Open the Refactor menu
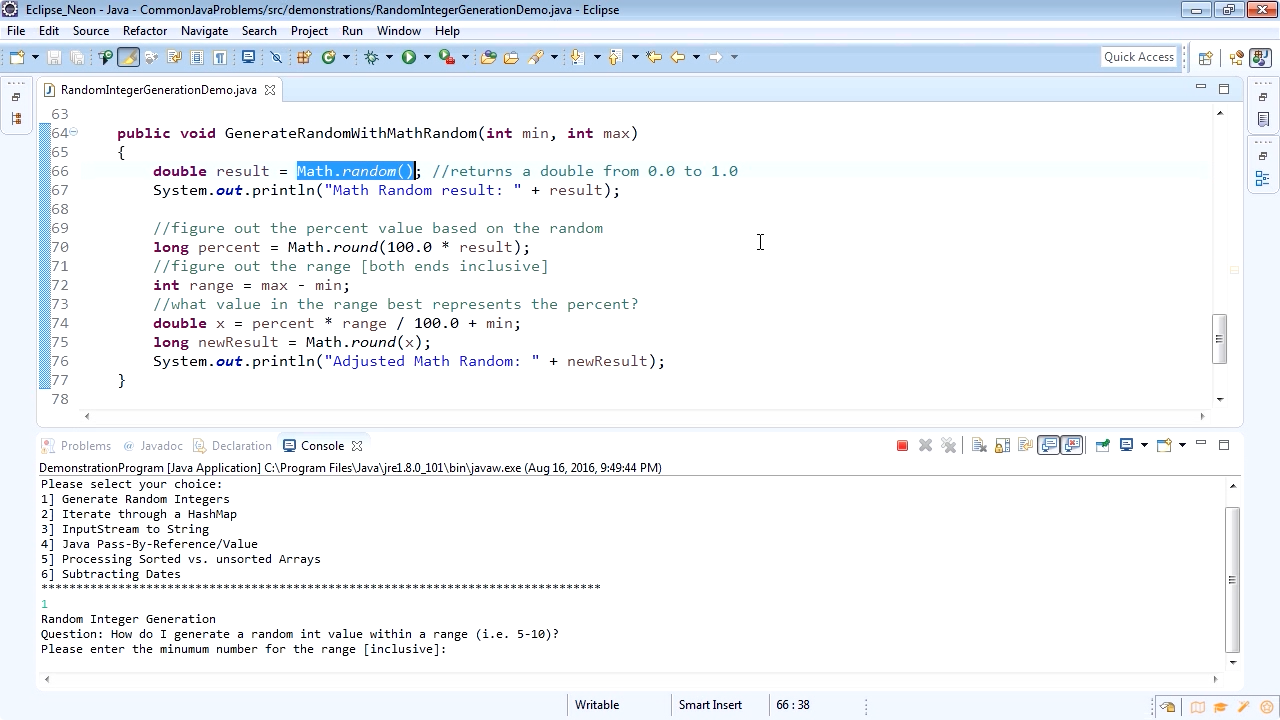Viewport: 1280px width, 720px height. tap(145, 31)
